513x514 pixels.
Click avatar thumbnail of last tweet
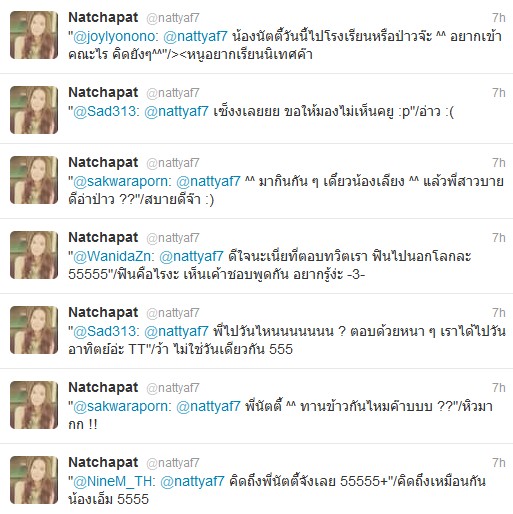coord(34,480)
